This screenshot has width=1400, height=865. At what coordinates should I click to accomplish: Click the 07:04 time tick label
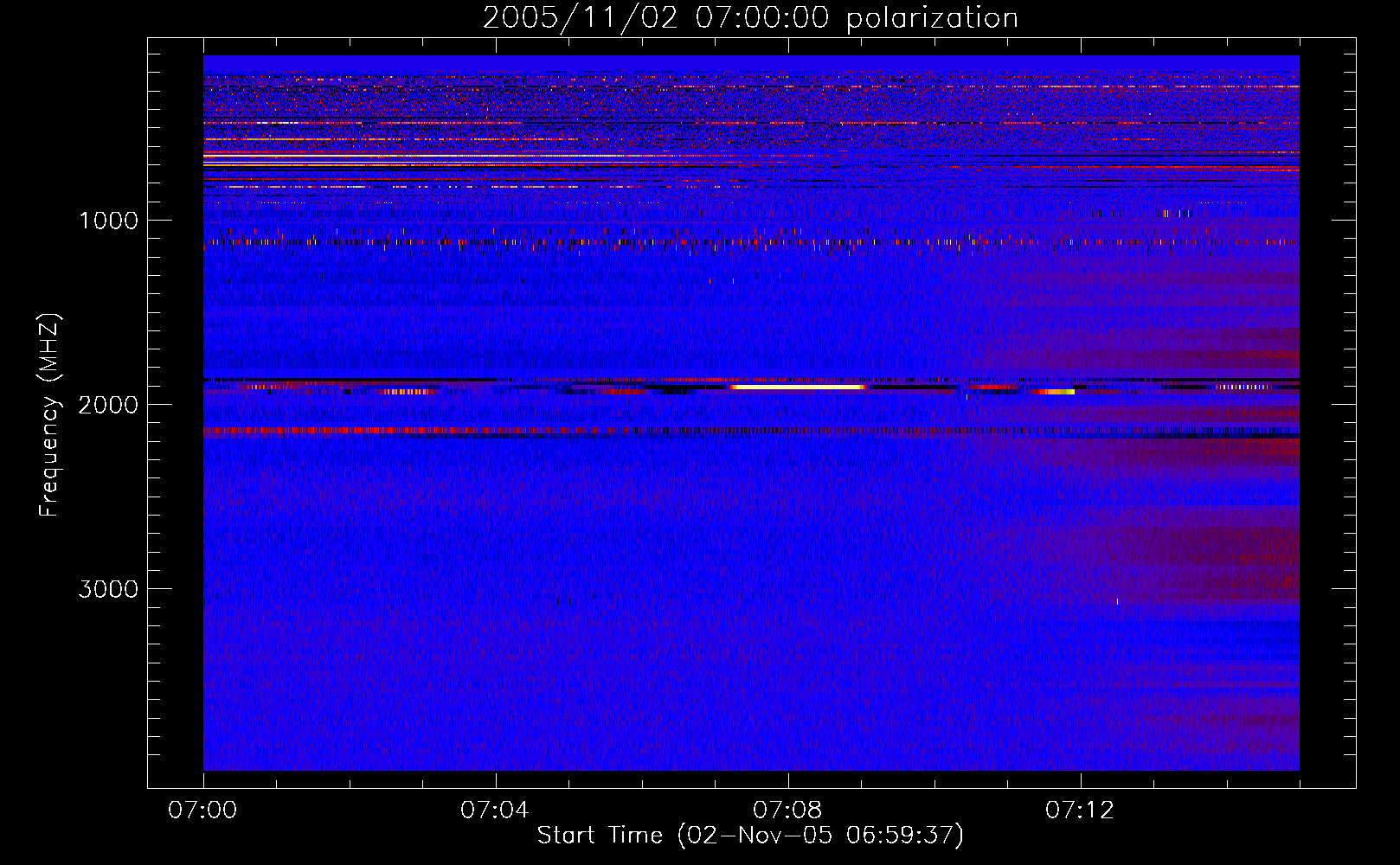click(x=495, y=811)
